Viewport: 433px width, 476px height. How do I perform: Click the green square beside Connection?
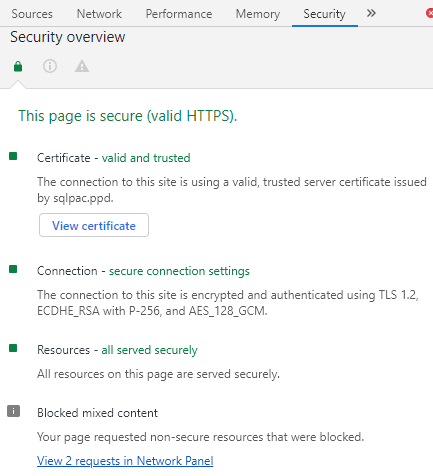tap(13, 269)
